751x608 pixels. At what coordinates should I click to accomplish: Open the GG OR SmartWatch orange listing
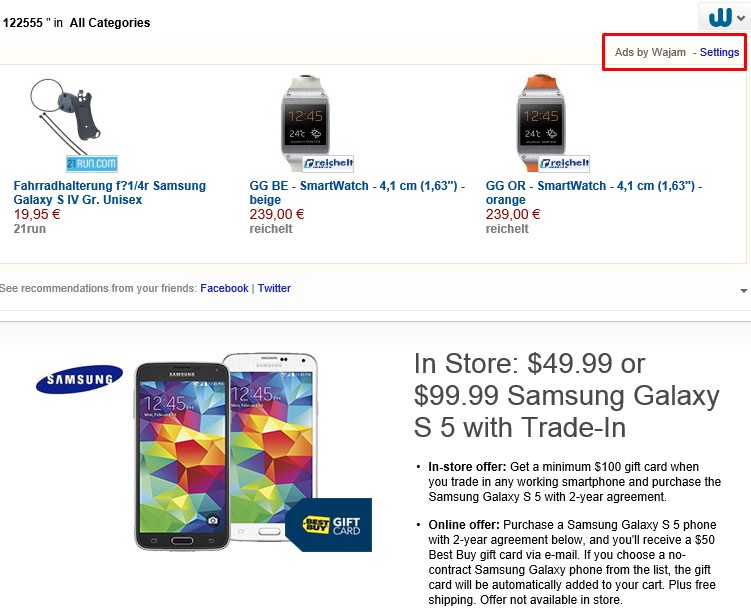coord(593,192)
